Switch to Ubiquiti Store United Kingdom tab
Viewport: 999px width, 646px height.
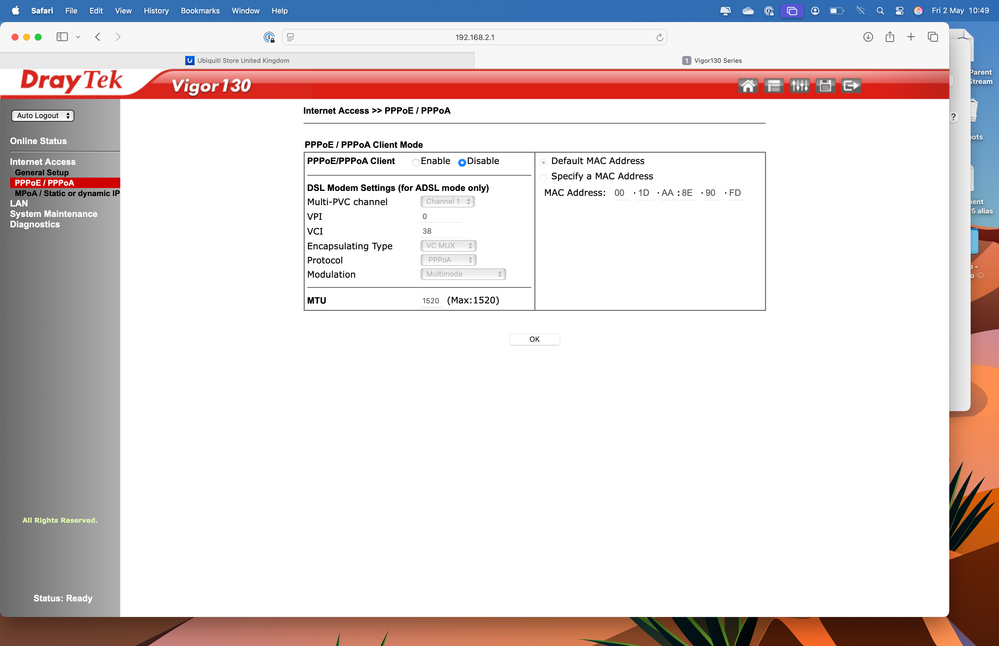click(237, 61)
